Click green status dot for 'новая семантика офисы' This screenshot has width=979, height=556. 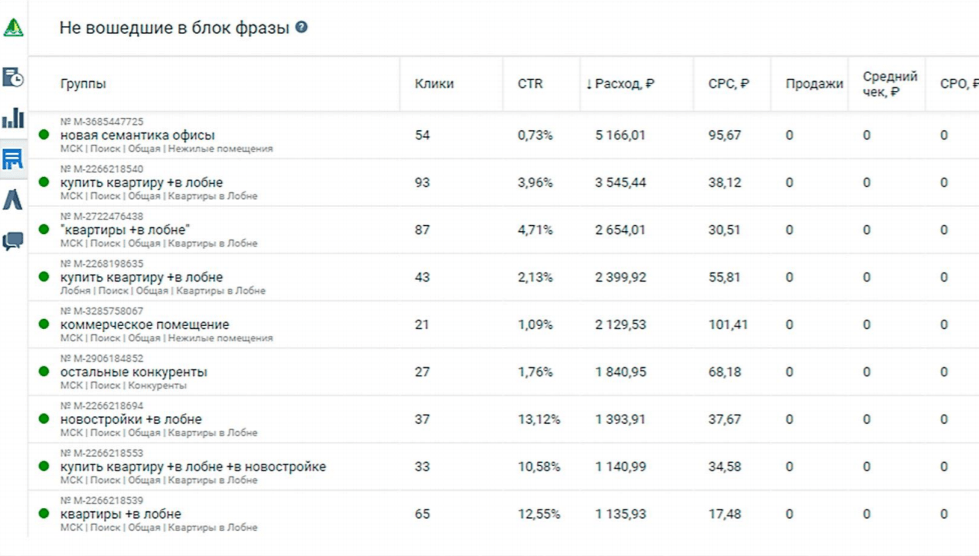coord(44,135)
